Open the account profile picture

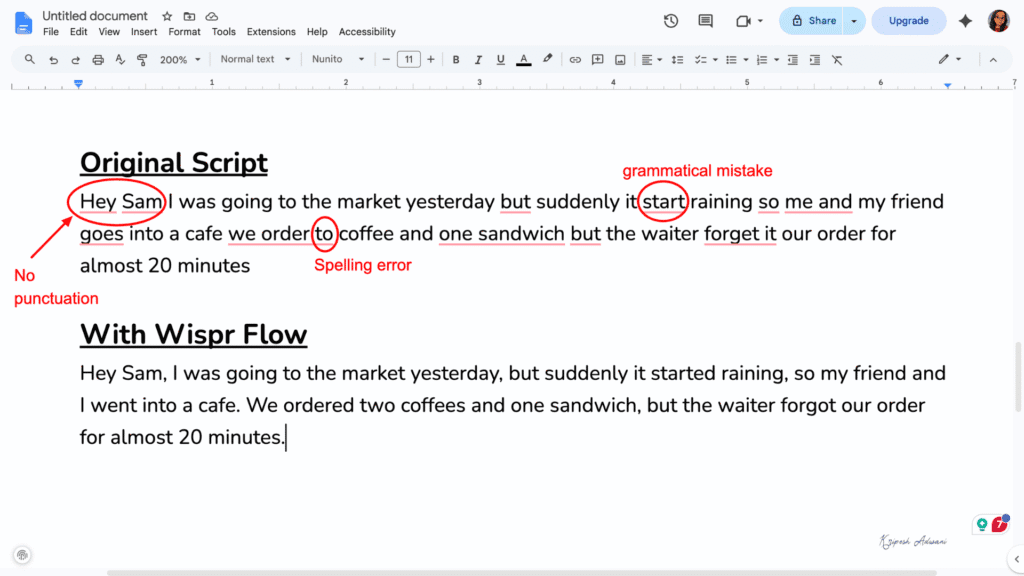(999, 21)
